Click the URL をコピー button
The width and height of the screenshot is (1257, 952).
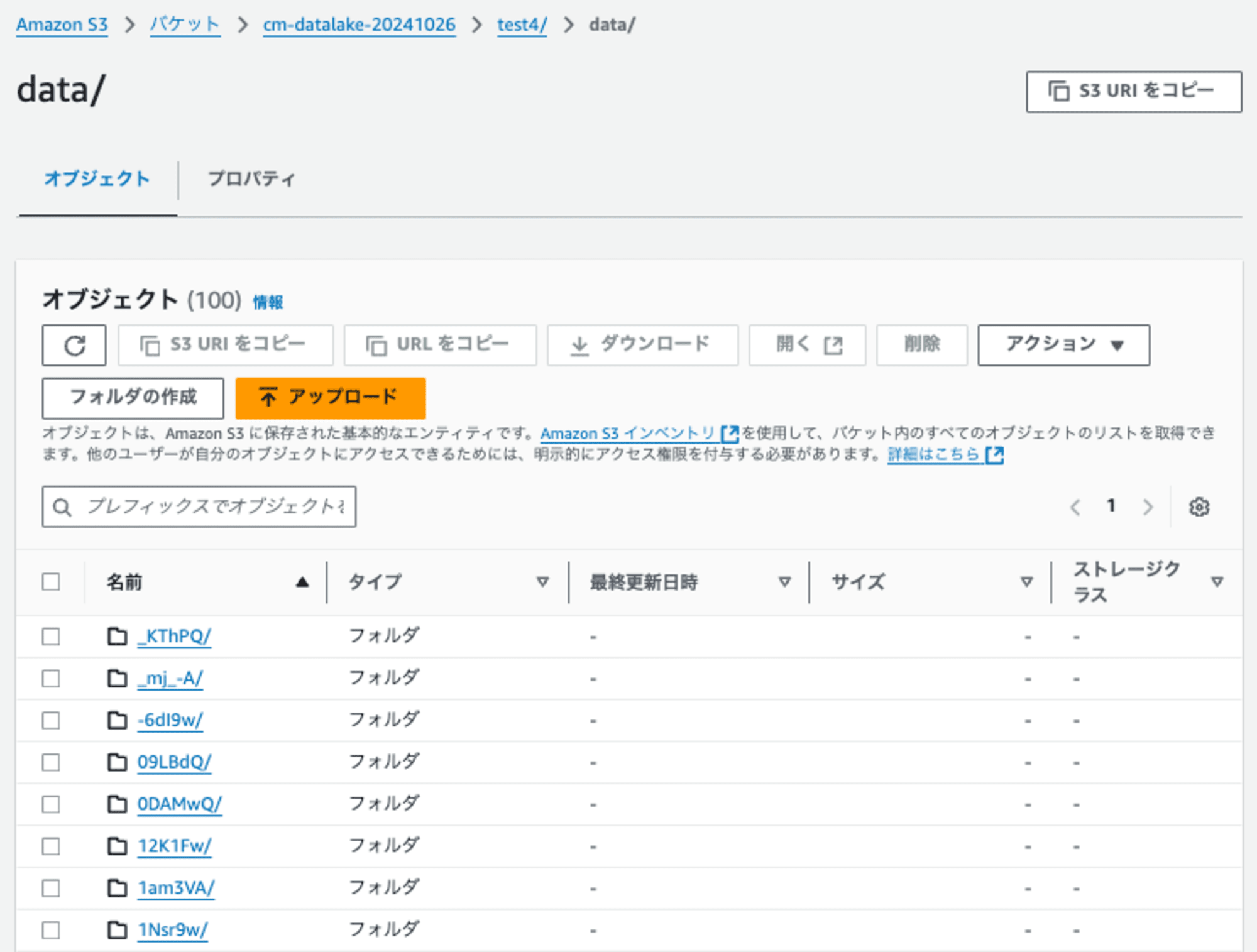(x=440, y=345)
